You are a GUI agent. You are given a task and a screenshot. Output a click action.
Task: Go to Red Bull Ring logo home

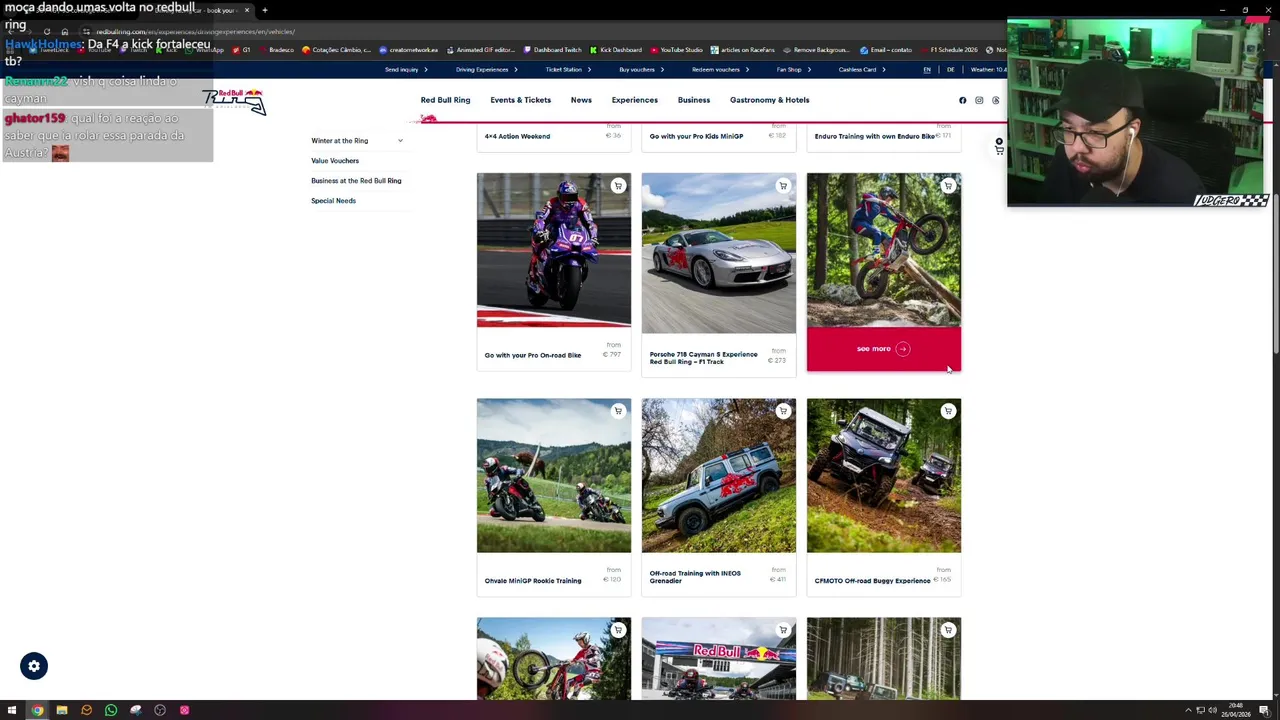point(234,101)
